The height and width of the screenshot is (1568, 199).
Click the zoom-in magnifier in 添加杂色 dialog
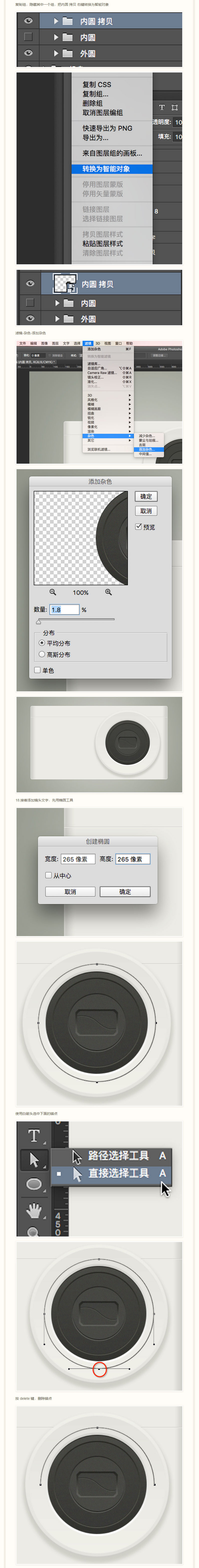tap(108, 592)
